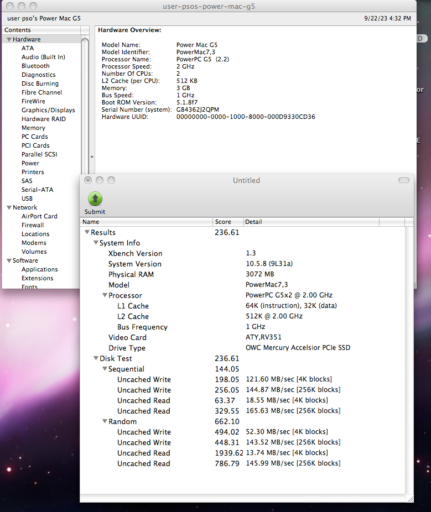This screenshot has width=431, height=512.
Task: Select the Drive Type result row
Action: tap(243, 348)
